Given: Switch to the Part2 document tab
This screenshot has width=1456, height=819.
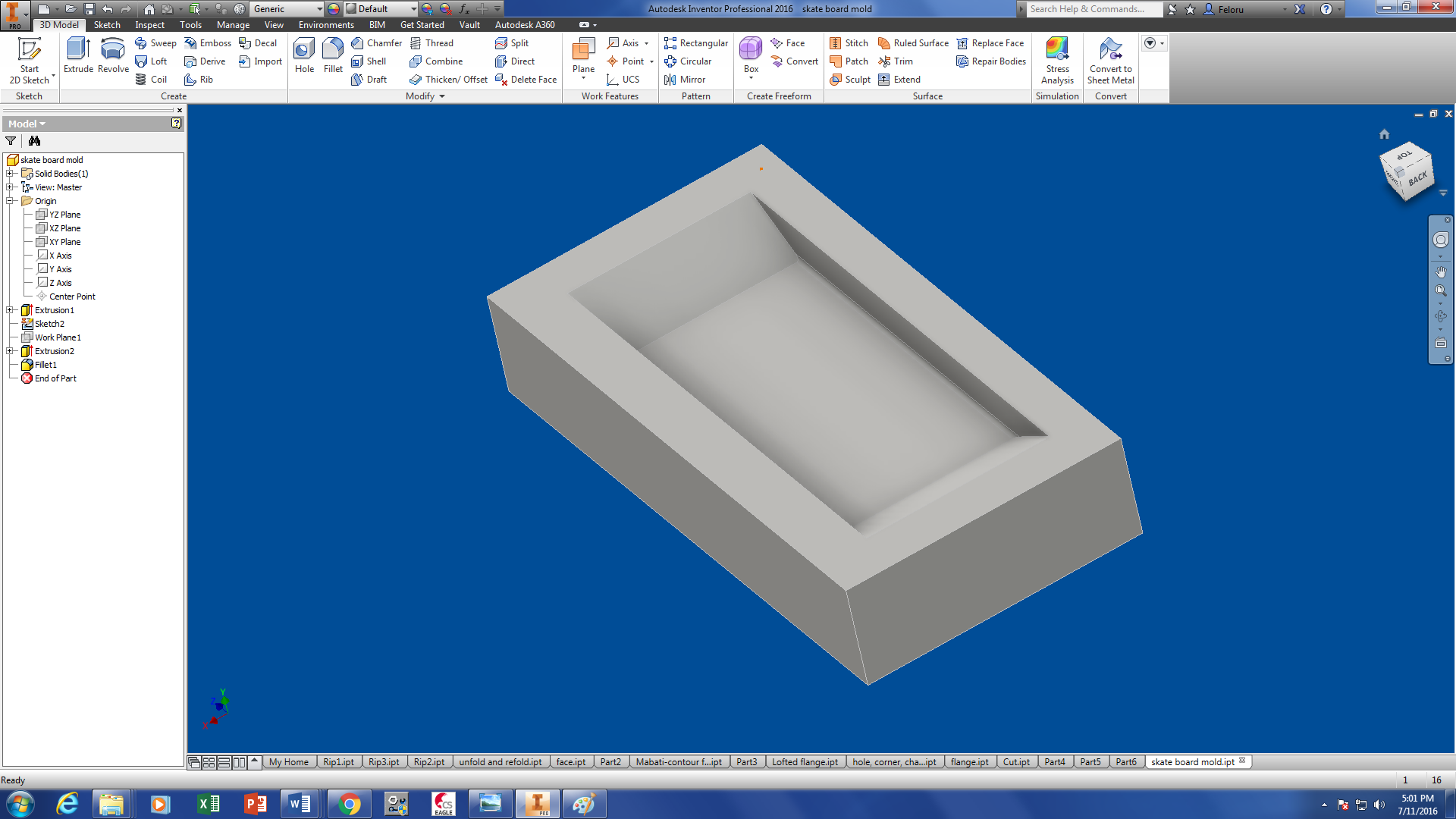Looking at the screenshot, I should click(610, 762).
